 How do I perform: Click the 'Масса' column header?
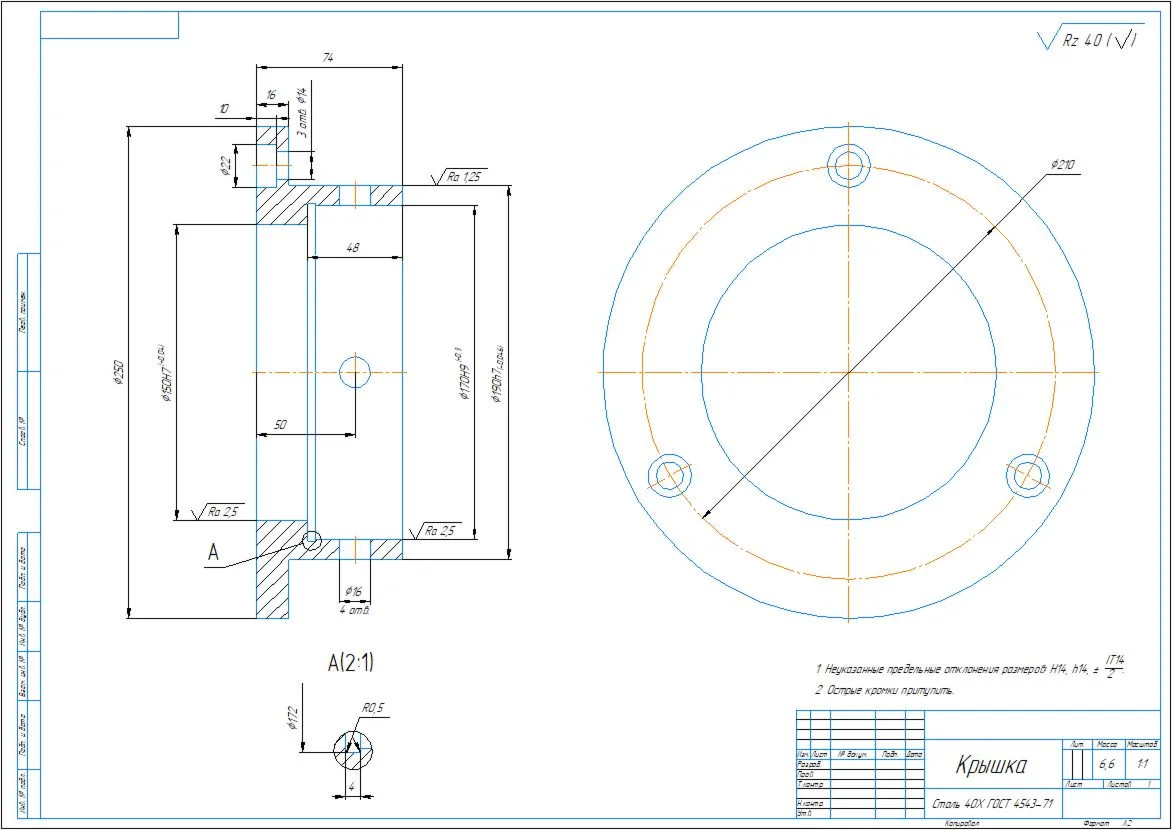[1105, 745]
